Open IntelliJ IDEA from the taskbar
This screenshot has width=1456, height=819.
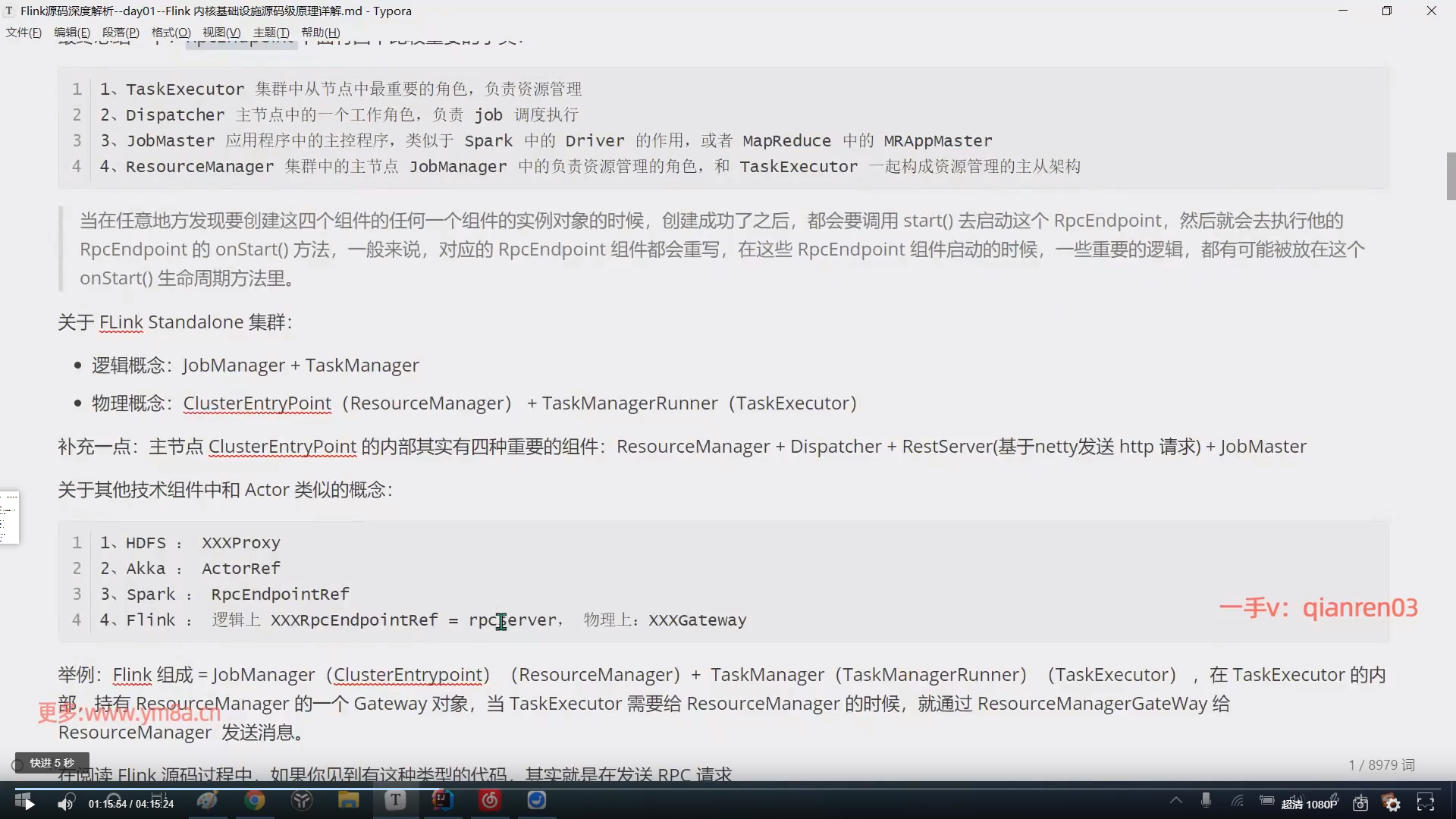point(442,801)
